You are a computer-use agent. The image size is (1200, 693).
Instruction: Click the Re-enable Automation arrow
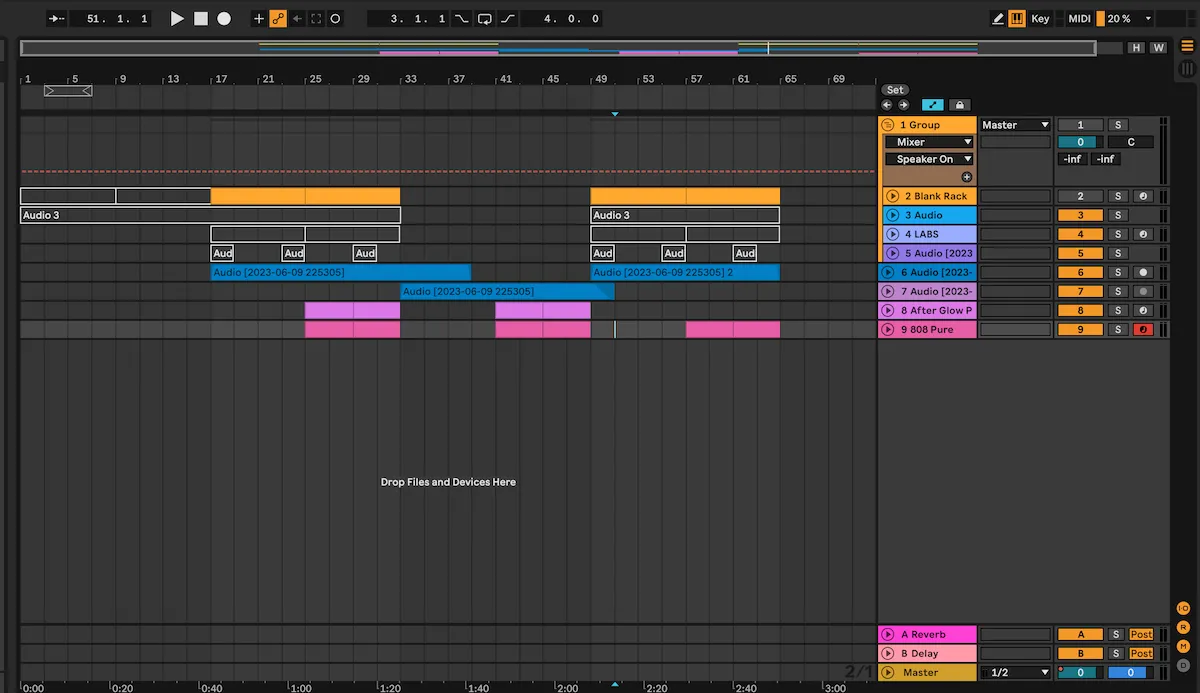pos(297,18)
